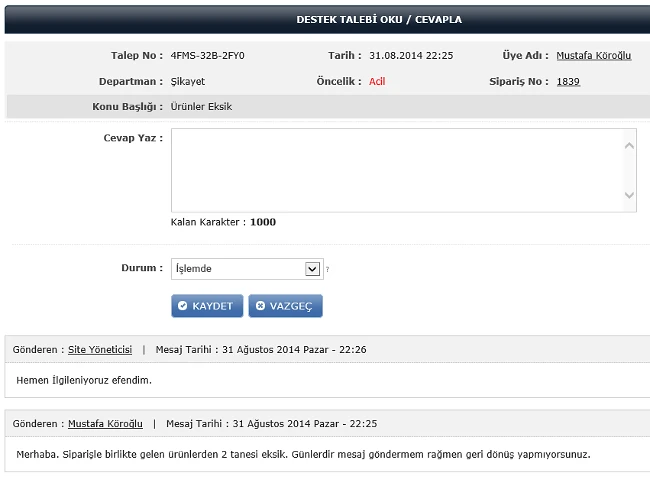The height and width of the screenshot is (486, 650).
Task: Click the red Acil priority value
Action: point(377,81)
